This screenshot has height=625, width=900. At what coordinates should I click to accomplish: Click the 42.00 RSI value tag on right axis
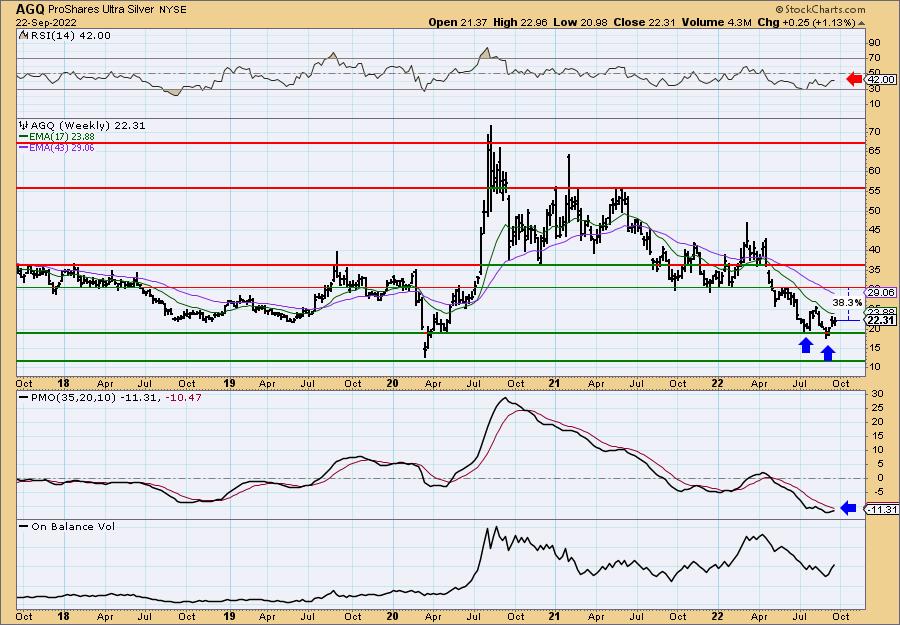(881, 80)
